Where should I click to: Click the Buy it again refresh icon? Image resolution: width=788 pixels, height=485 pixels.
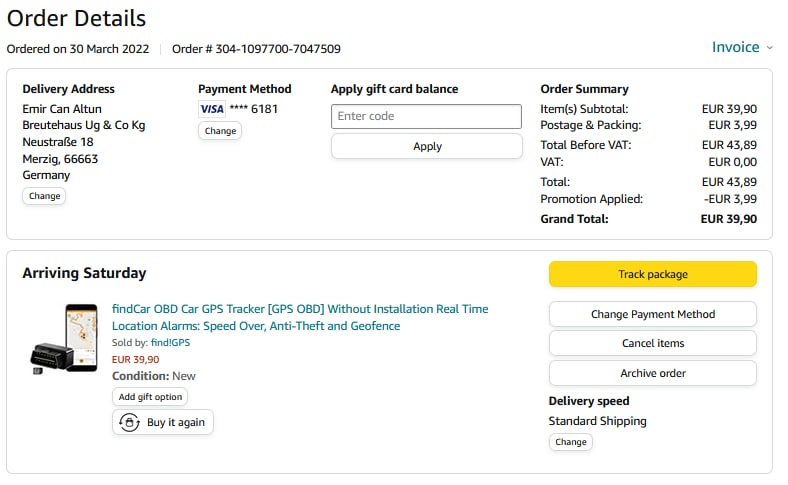[130, 422]
